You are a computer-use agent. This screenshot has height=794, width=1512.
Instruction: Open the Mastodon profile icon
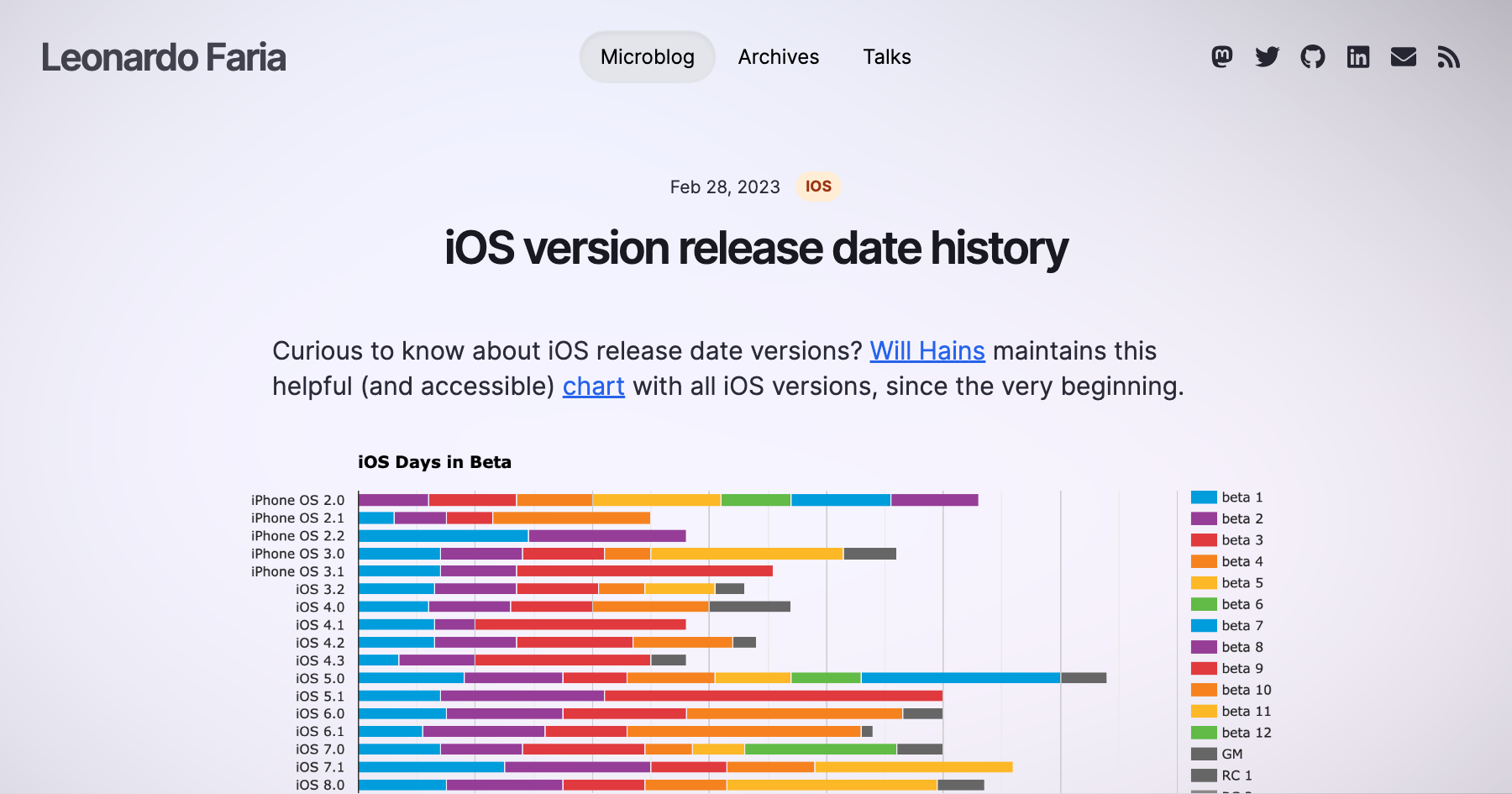pyautogui.click(x=1223, y=56)
